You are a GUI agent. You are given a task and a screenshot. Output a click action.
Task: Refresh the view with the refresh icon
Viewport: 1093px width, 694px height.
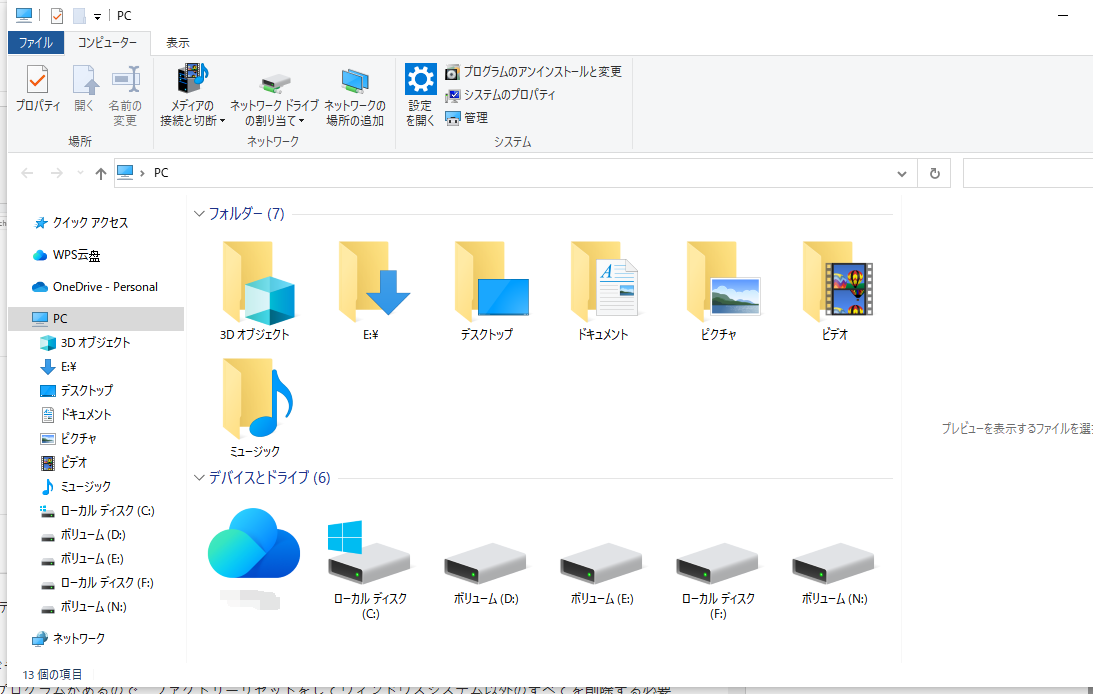[934, 172]
